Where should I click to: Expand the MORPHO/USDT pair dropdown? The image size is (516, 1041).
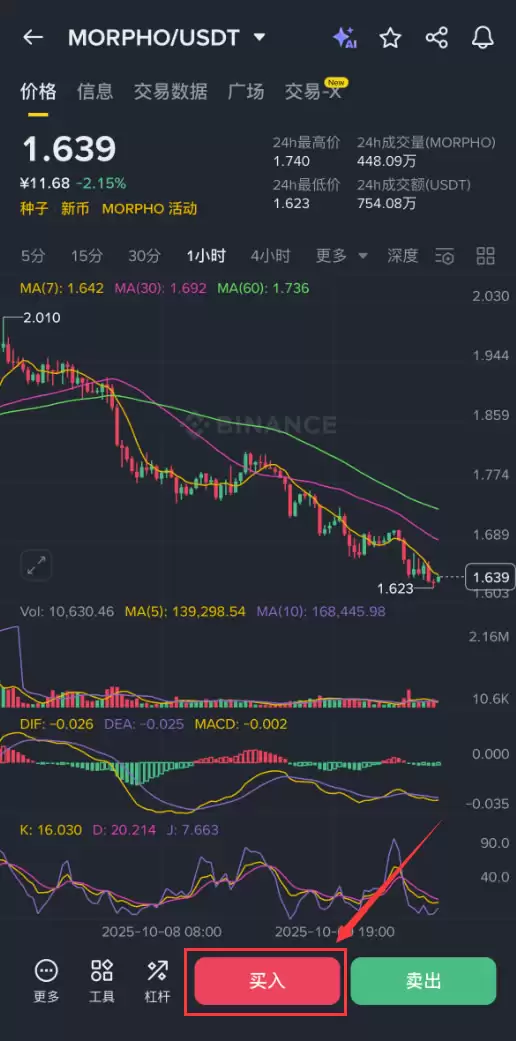pos(260,38)
